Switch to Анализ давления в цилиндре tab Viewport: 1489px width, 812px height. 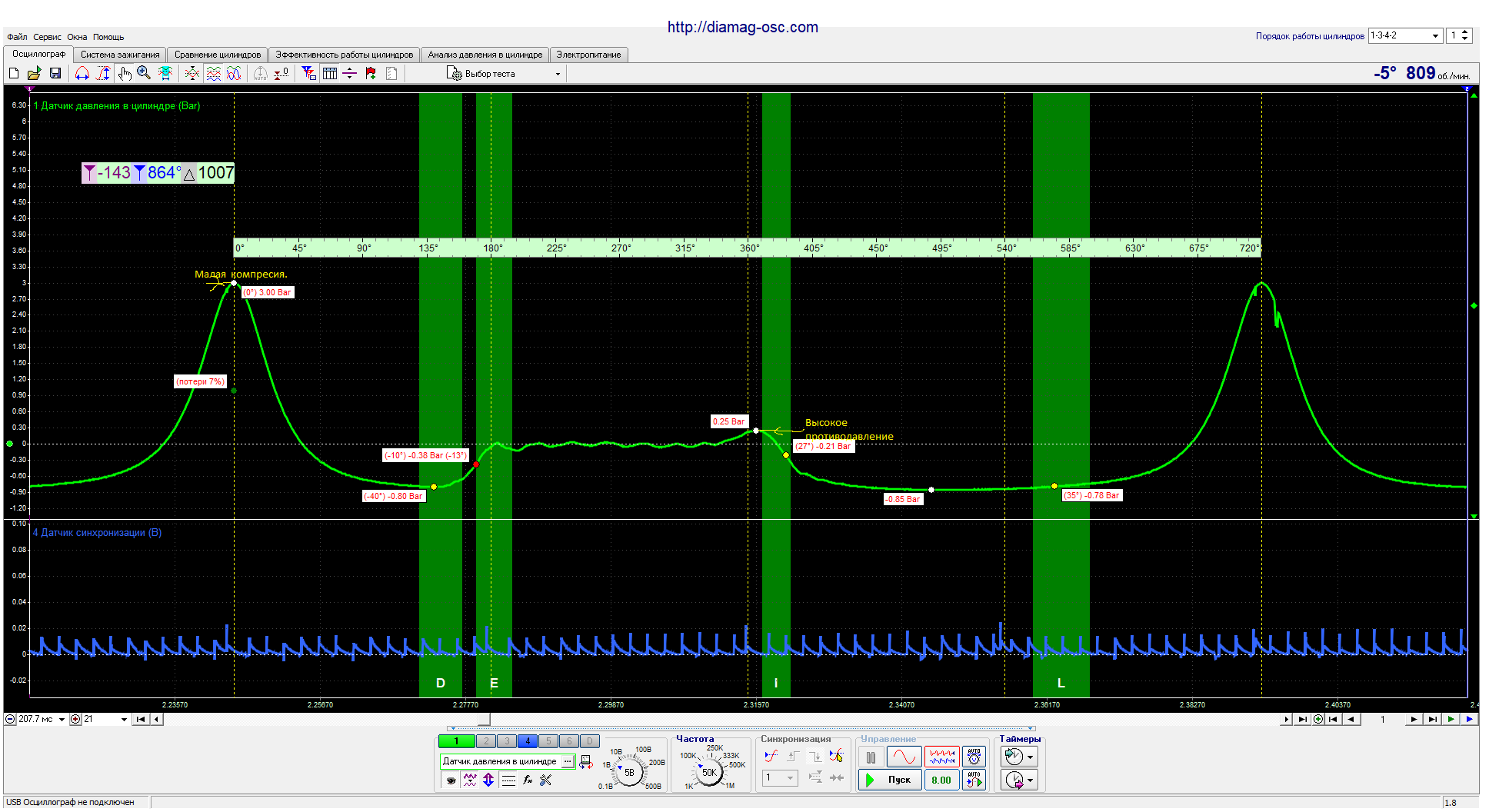[485, 55]
